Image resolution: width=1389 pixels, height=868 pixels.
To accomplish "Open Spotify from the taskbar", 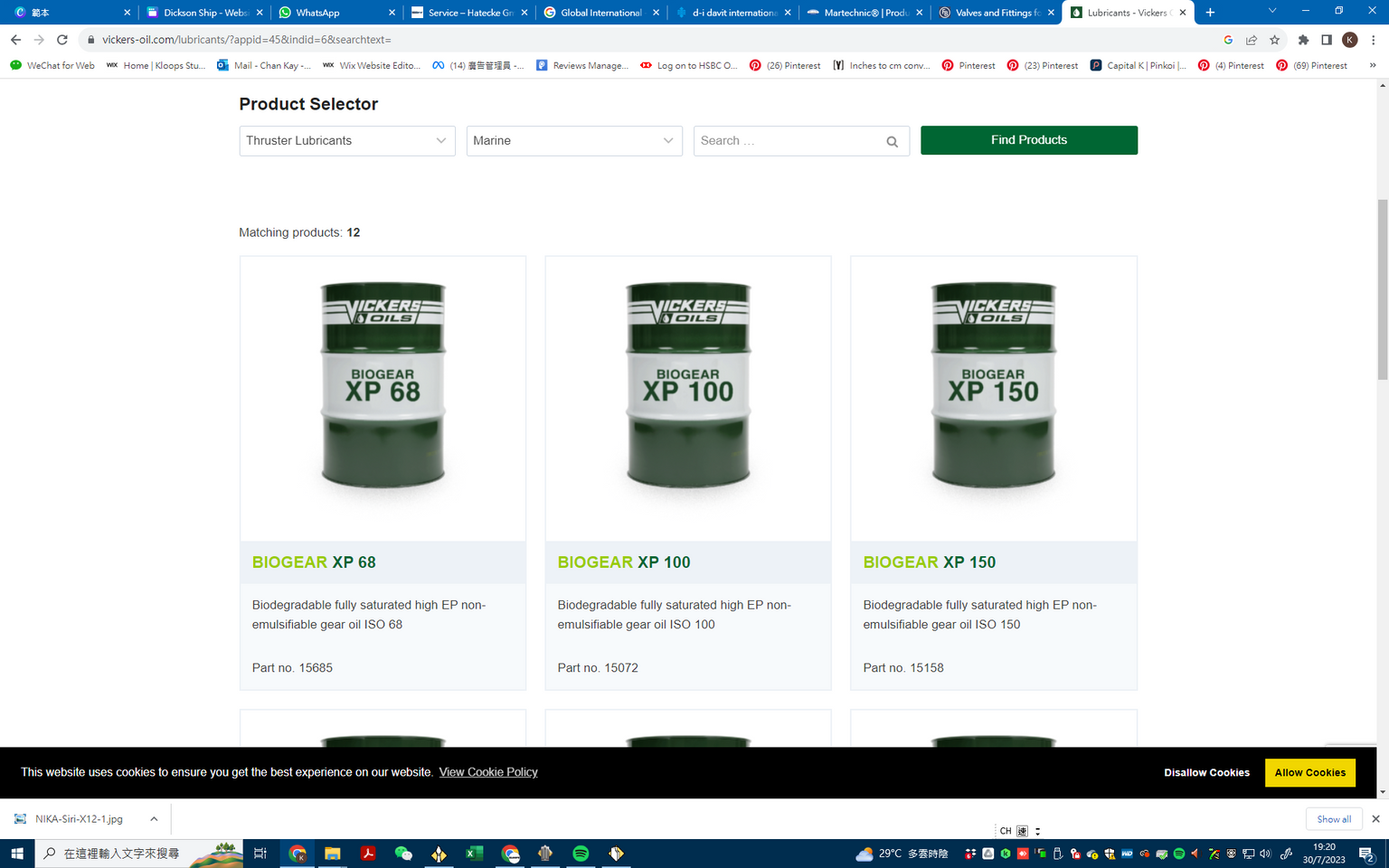I will (581, 854).
